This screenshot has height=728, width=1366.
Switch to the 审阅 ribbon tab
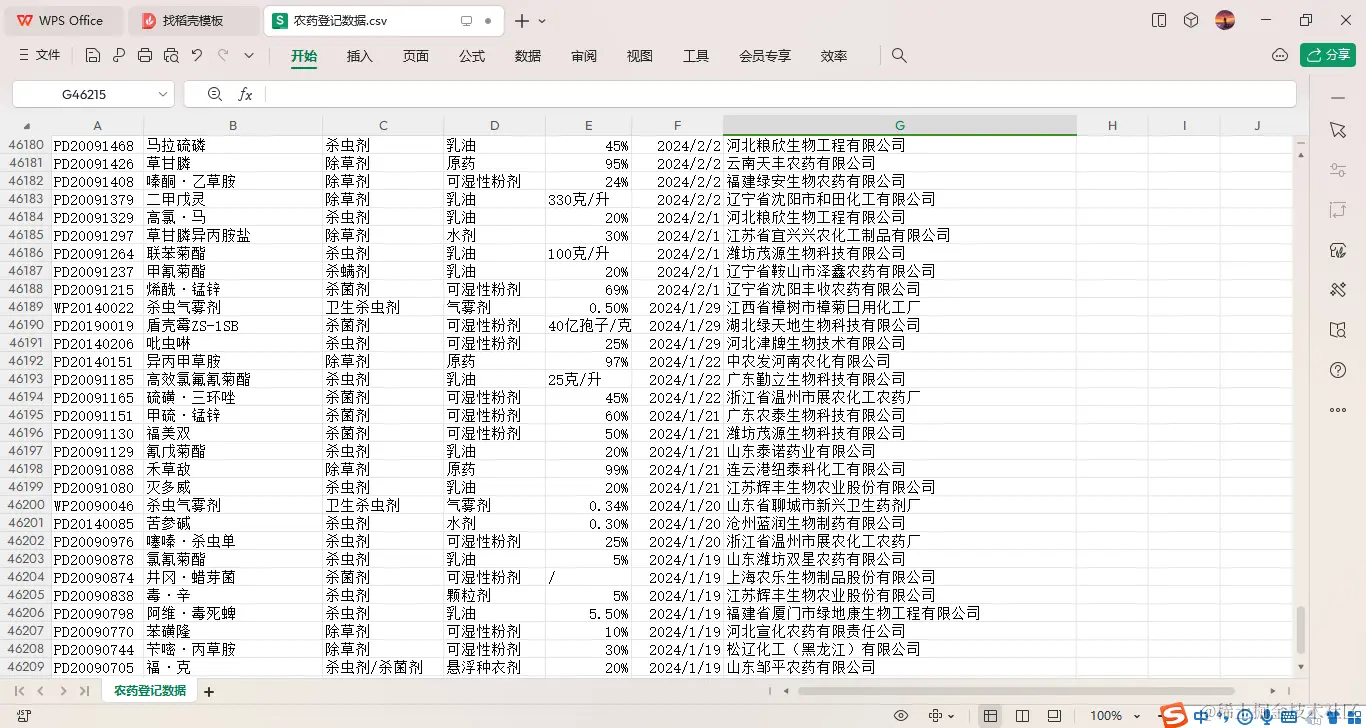point(584,56)
